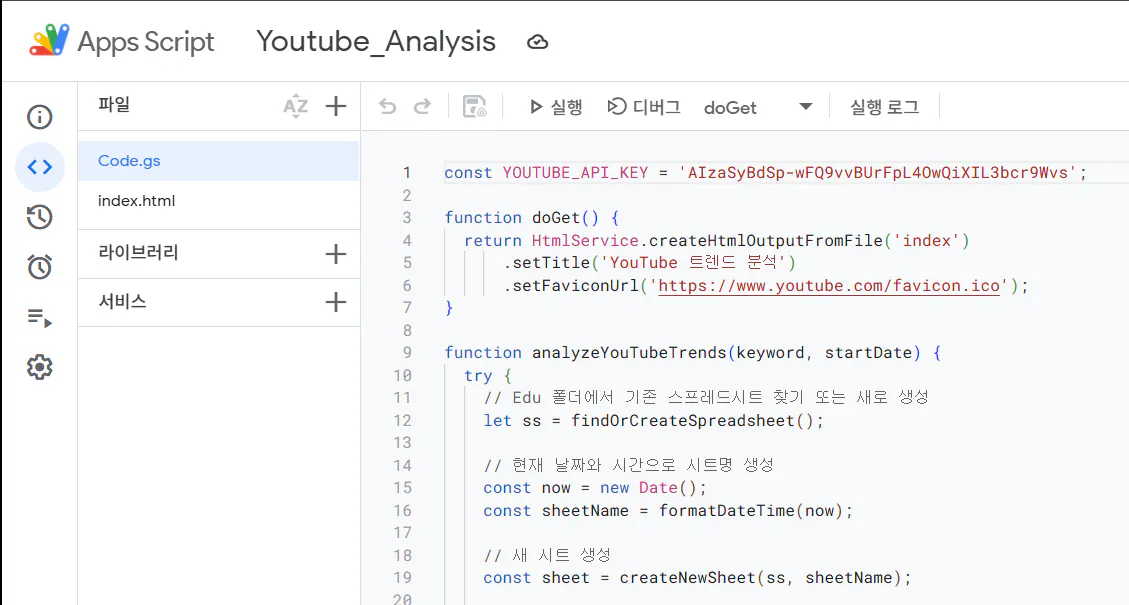Select the Code.gs file
This screenshot has height=605, width=1129.
point(218,161)
